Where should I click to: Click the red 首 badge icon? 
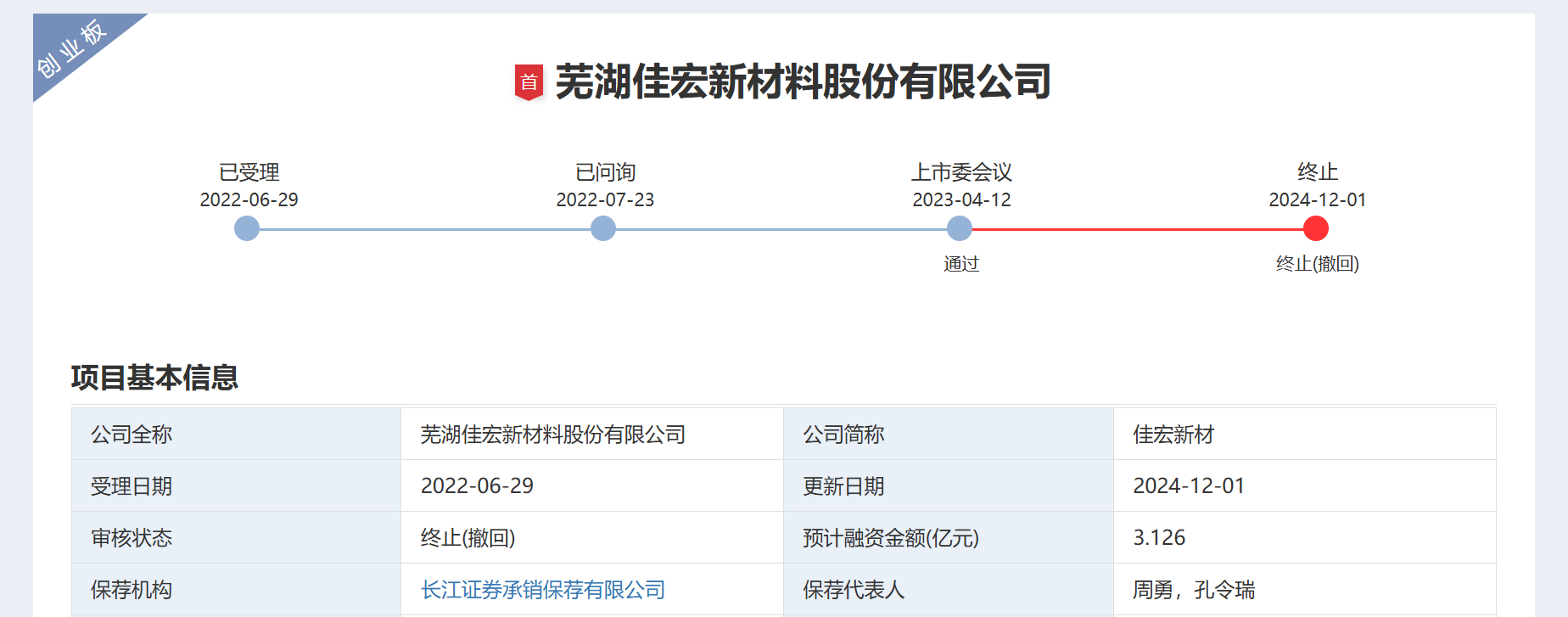(x=529, y=82)
